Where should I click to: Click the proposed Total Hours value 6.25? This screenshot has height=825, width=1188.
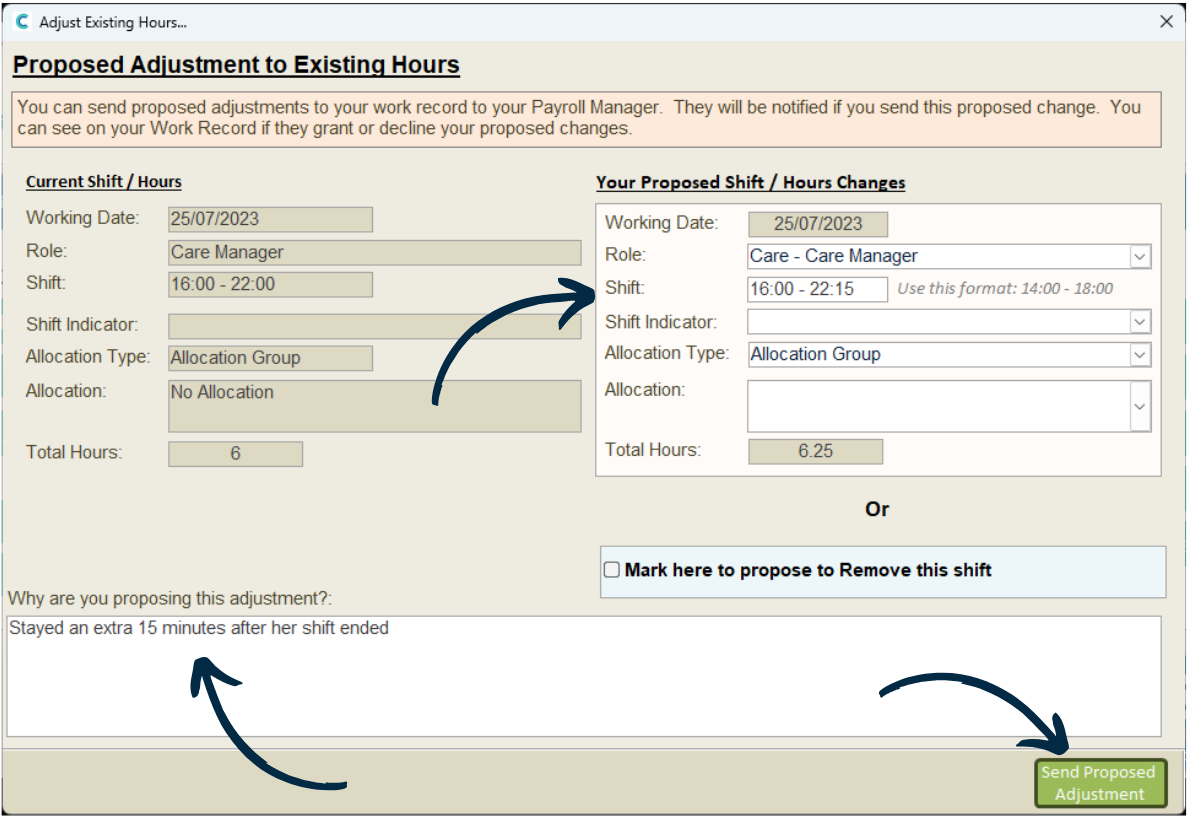pyautogui.click(x=815, y=452)
